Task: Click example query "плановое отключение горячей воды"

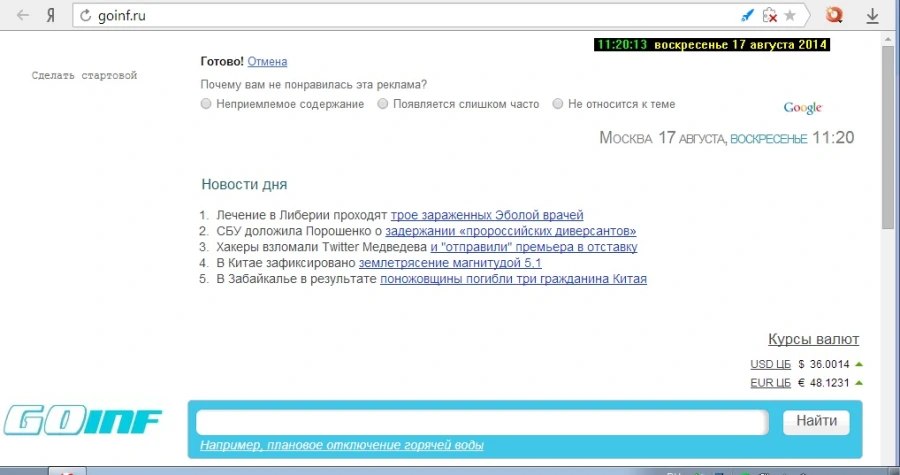Action: pyautogui.click(x=375, y=445)
